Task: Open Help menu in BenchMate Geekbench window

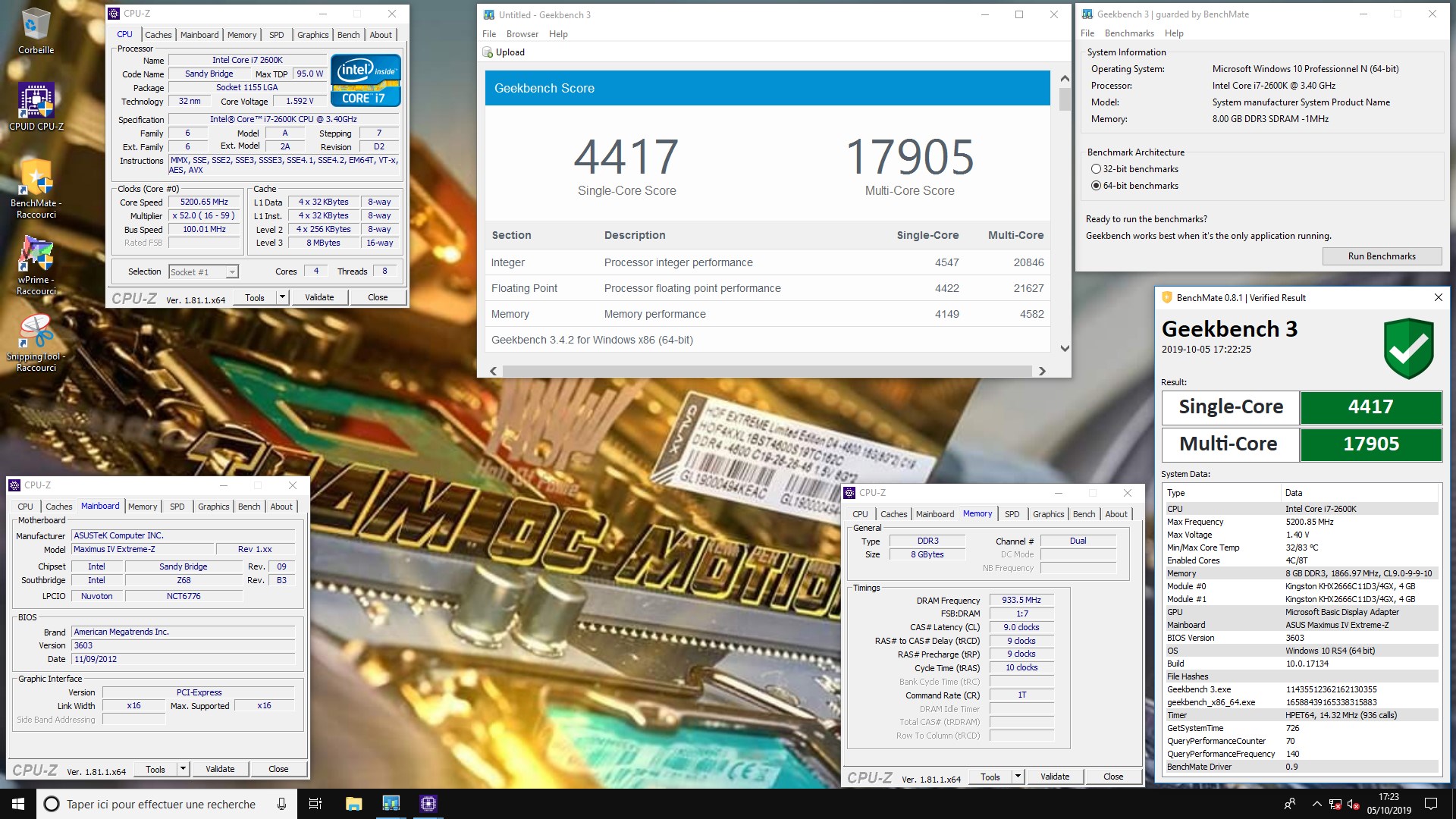Action: click(x=1174, y=33)
